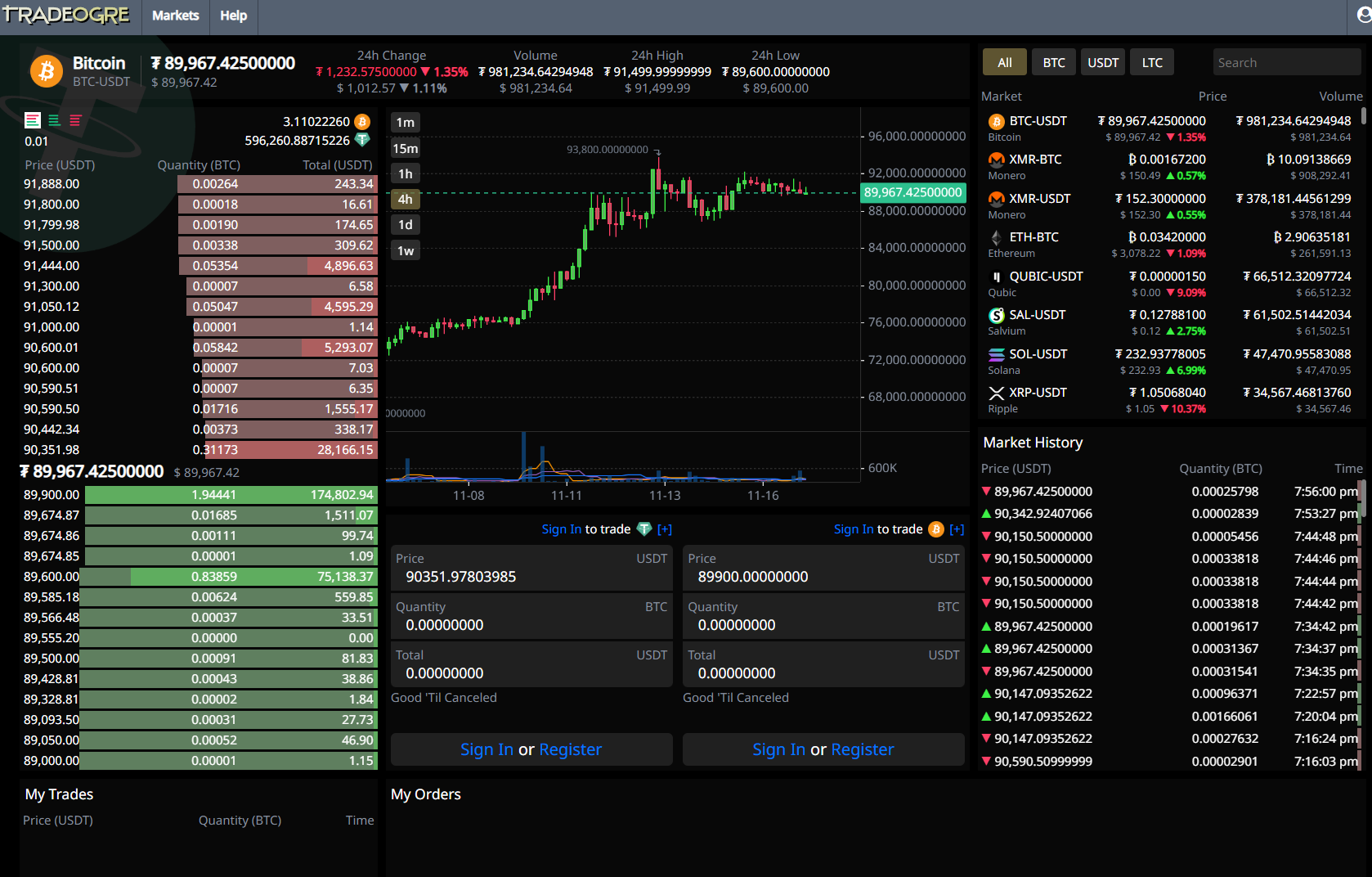This screenshot has width=1372, height=877.
Task: Click the market list scrollbar
Action: pyautogui.click(x=1363, y=116)
